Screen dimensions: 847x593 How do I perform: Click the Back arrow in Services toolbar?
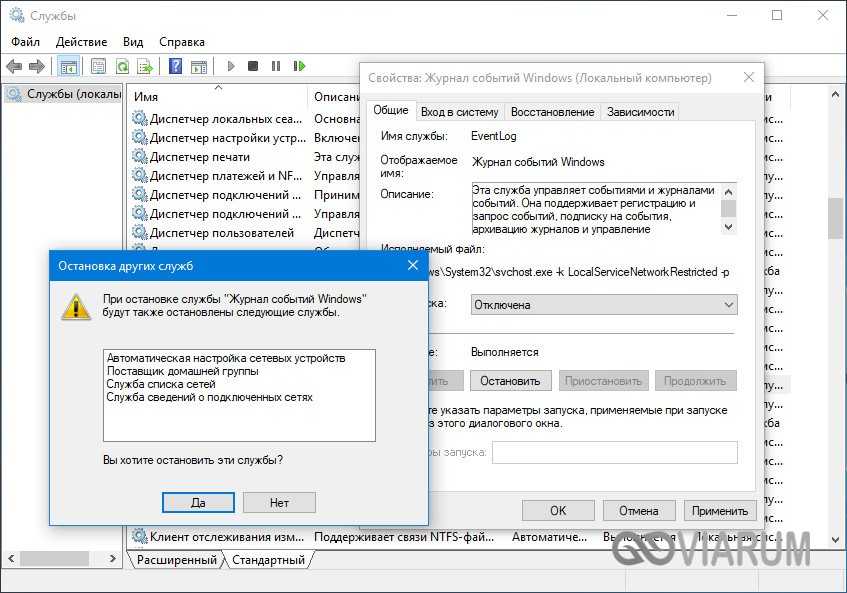[15, 66]
